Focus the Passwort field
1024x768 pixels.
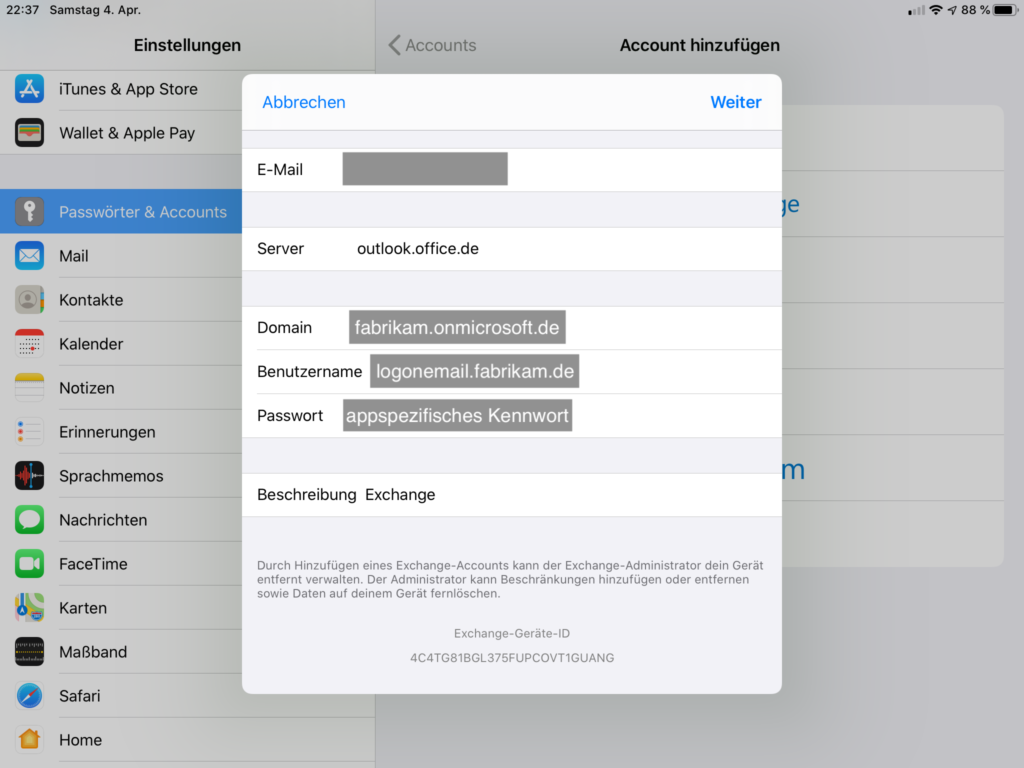[x=457, y=416]
